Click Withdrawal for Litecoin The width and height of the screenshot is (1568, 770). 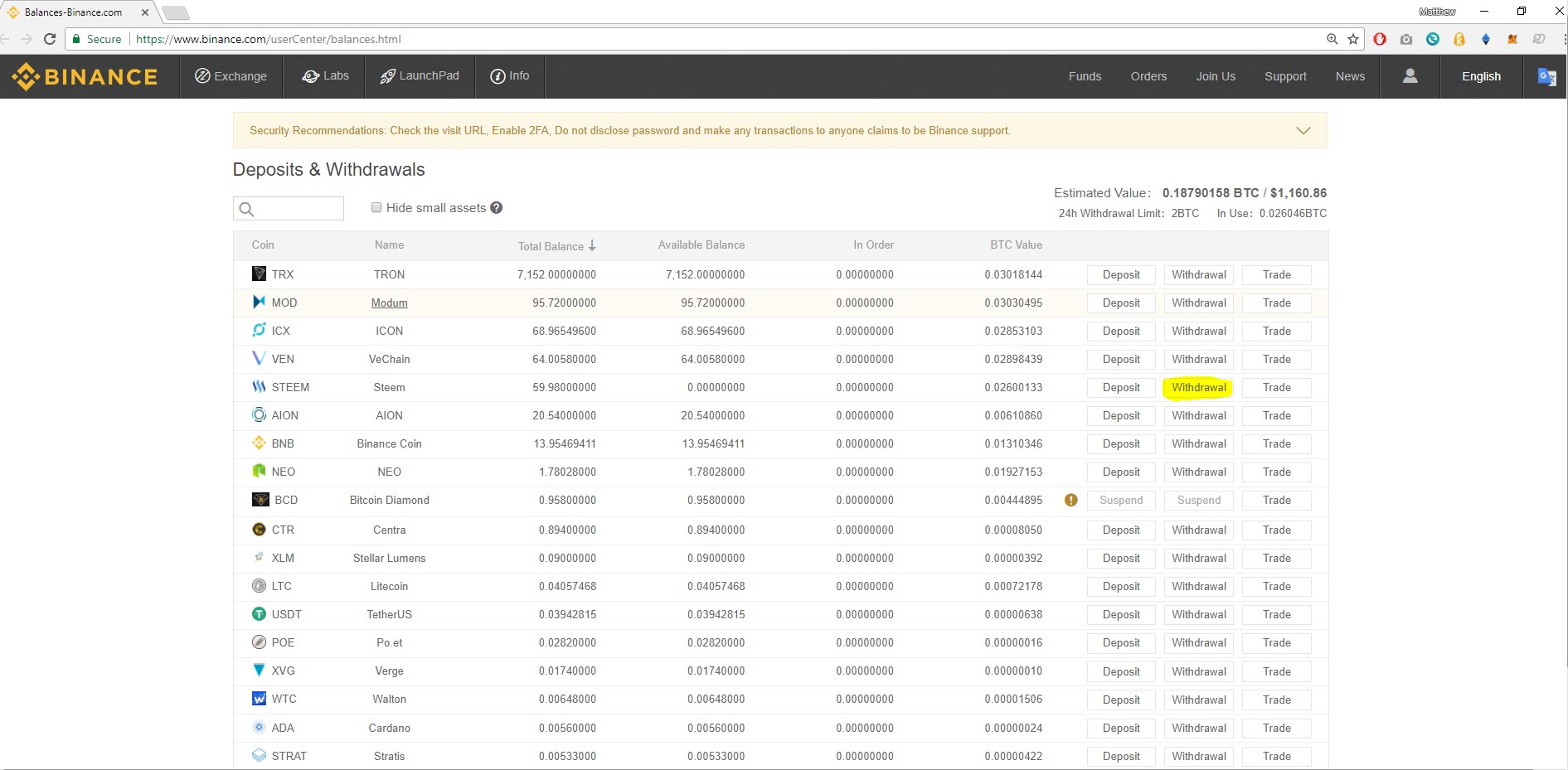click(1199, 586)
